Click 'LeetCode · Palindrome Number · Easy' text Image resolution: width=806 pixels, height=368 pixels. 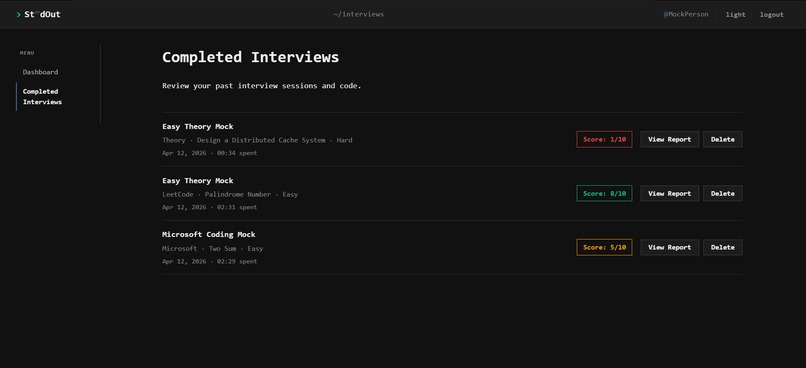tap(230, 194)
